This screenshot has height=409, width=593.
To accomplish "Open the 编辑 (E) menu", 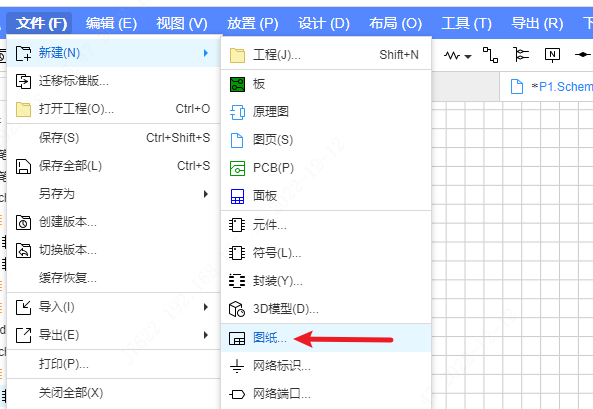I will pyautogui.click(x=111, y=23).
